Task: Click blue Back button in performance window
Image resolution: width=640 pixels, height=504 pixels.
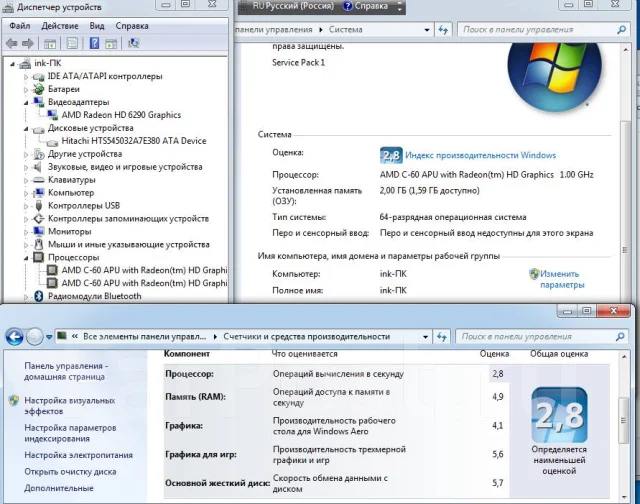Action: 15,337
